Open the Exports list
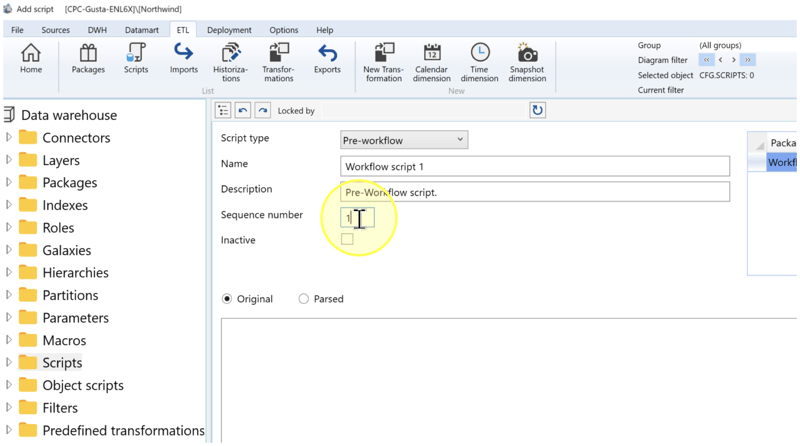This screenshot has width=800, height=446. click(327, 59)
